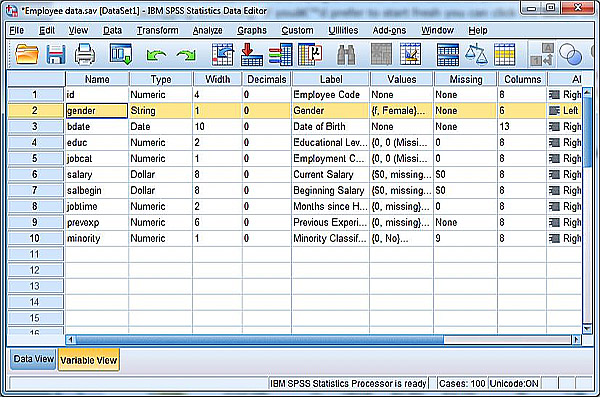Click the Select cases icon

(x=504, y=54)
